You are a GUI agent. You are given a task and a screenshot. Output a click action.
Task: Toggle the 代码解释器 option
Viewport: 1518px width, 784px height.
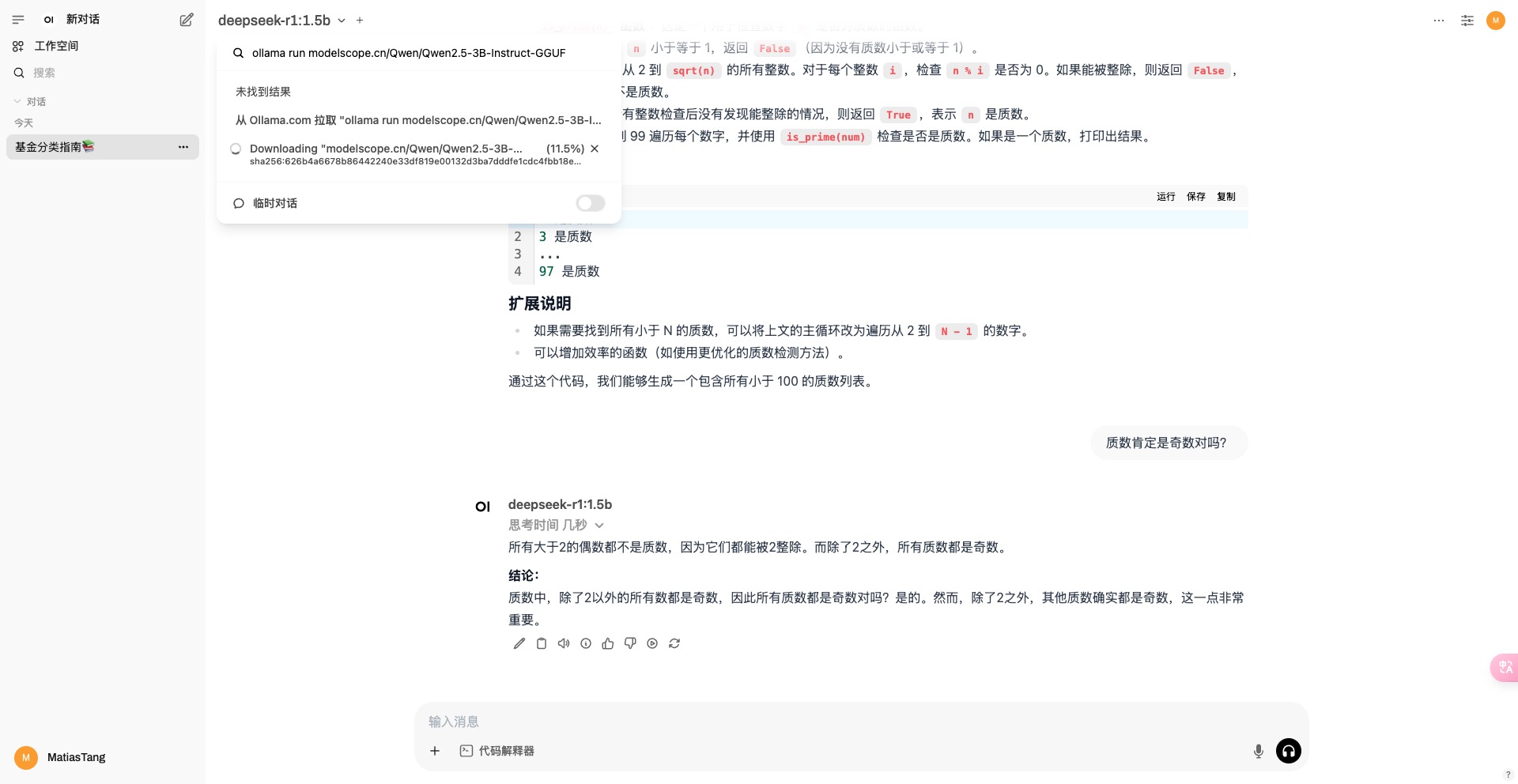[x=497, y=751]
